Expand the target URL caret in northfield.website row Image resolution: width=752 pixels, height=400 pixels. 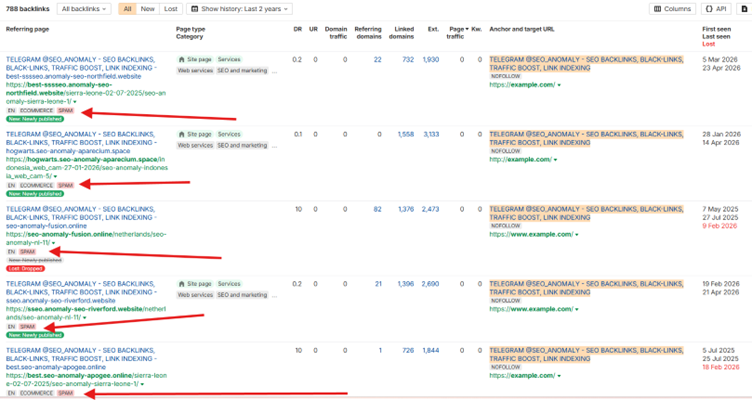(x=559, y=85)
